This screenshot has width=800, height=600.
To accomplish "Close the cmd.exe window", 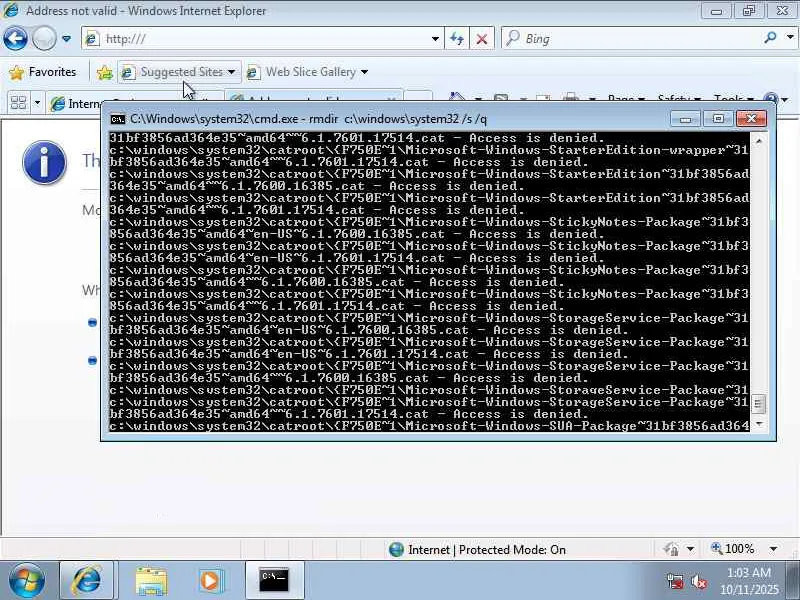I will [x=751, y=119].
